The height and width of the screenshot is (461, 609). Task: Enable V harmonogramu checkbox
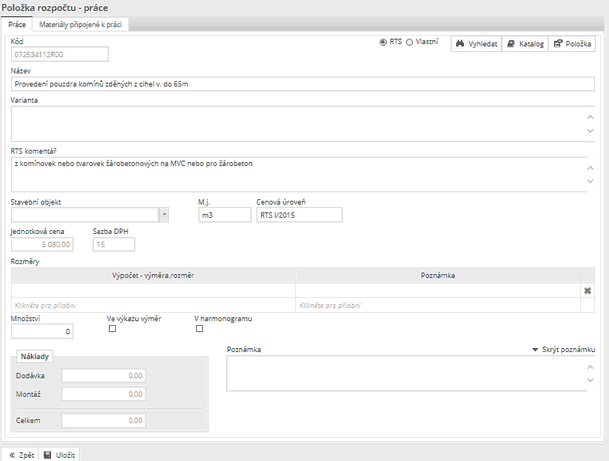pos(199,329)
